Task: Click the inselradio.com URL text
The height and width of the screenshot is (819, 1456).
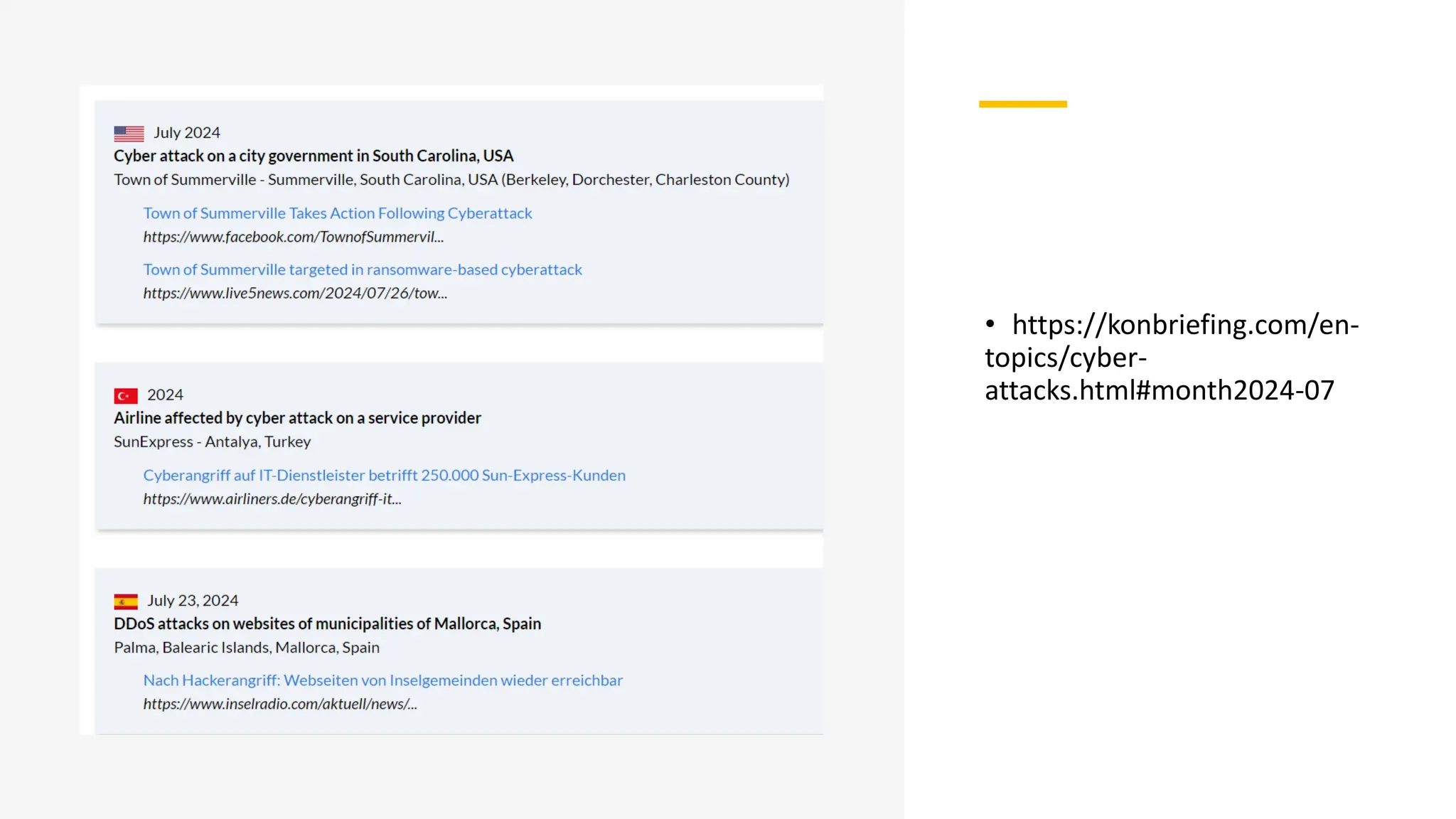Action: point(280,704)
